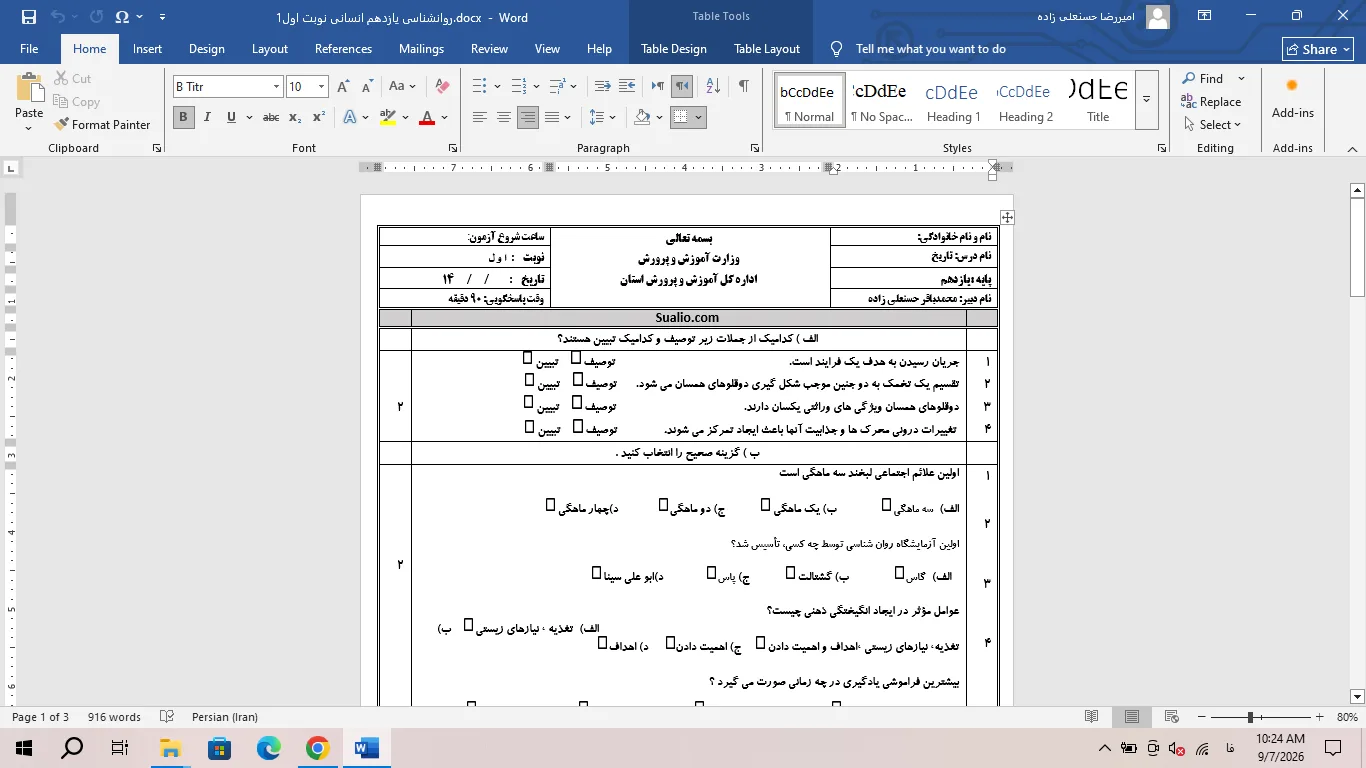Viewport: 1366px width, 768px height.
Task: Click the Save icon in title bar
Action: pyautogui.click(x=28, y=17)
